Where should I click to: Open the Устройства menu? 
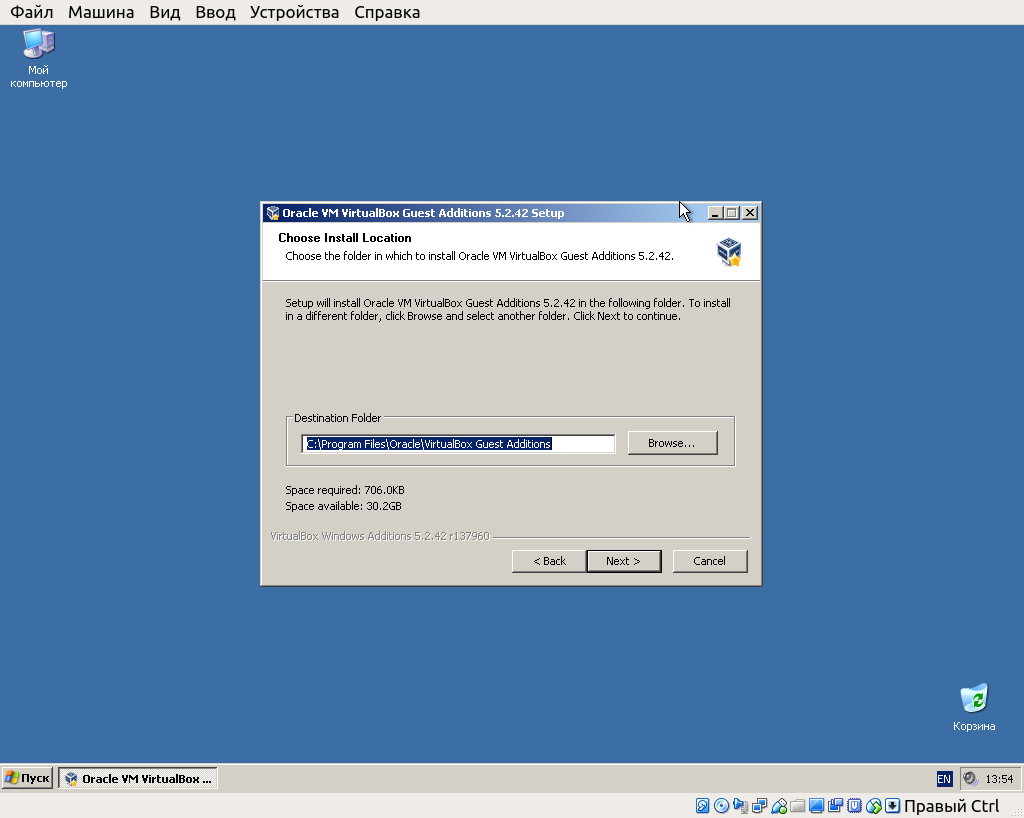[295, 12]
